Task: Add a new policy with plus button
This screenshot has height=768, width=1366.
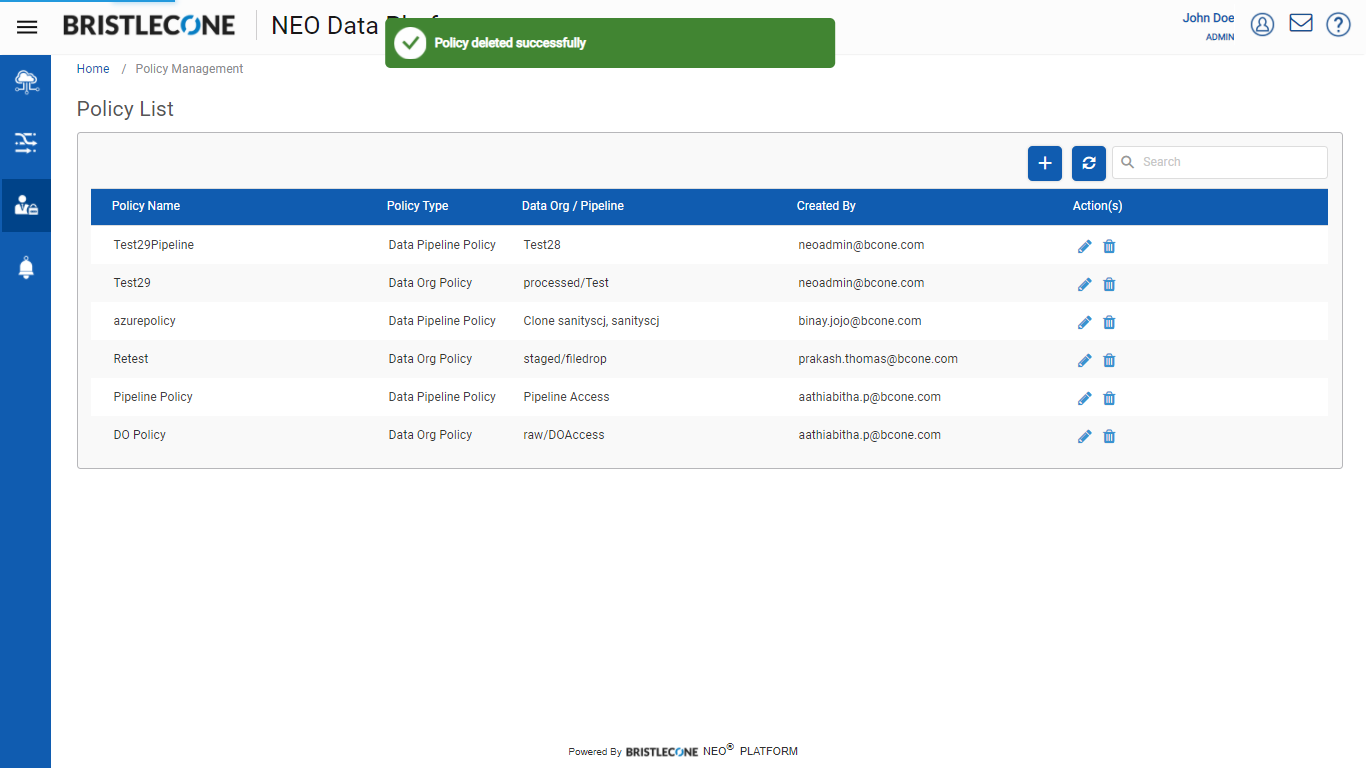Action: [x=1045, y=163]
